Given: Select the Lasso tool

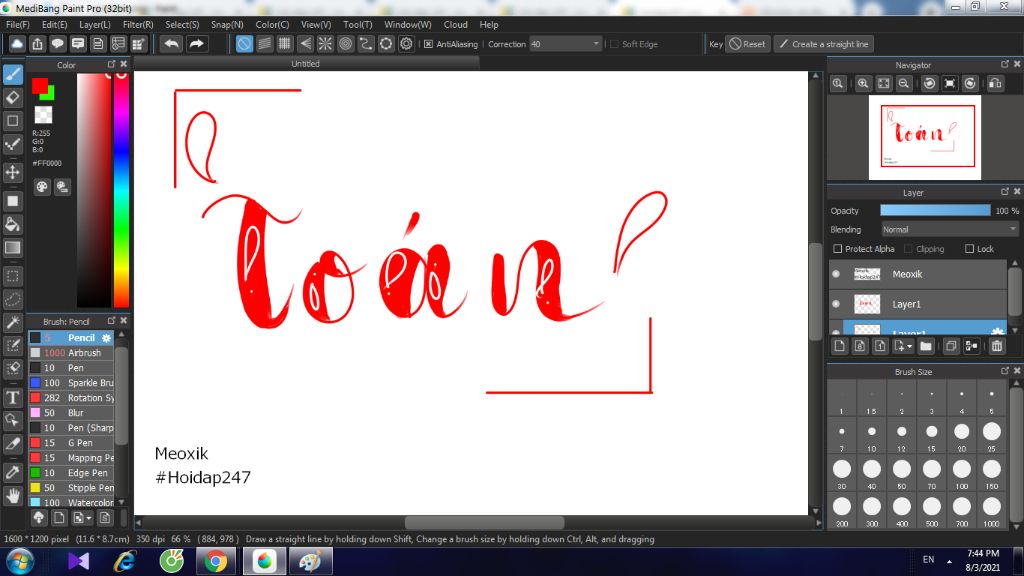Looking at the screenshot, I should [x=12, y=299].
